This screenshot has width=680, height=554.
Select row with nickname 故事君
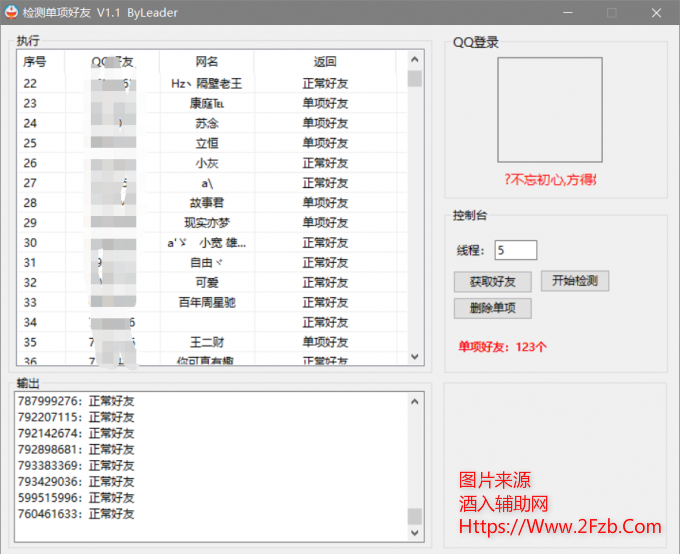212,203
